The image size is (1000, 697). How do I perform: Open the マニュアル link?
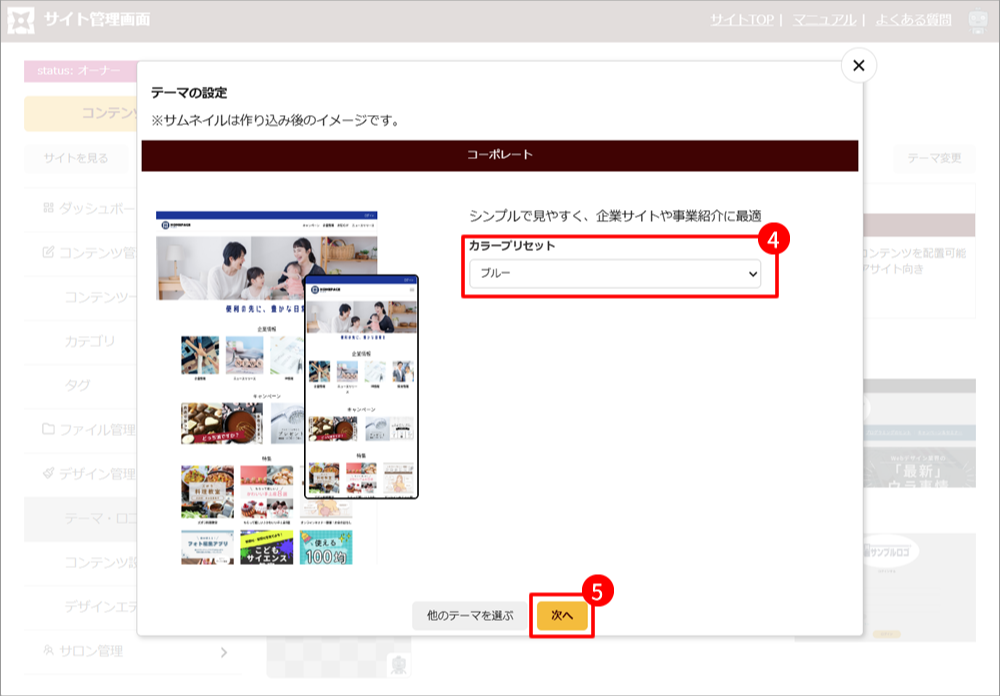tap(824, 20)
